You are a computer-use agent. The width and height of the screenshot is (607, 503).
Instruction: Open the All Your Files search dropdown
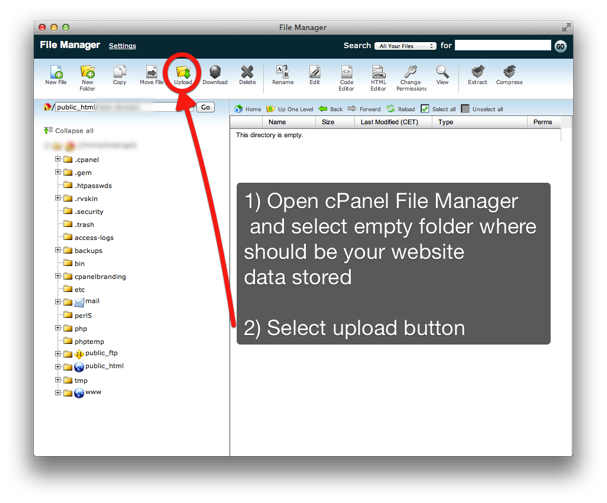coord(405,46)
